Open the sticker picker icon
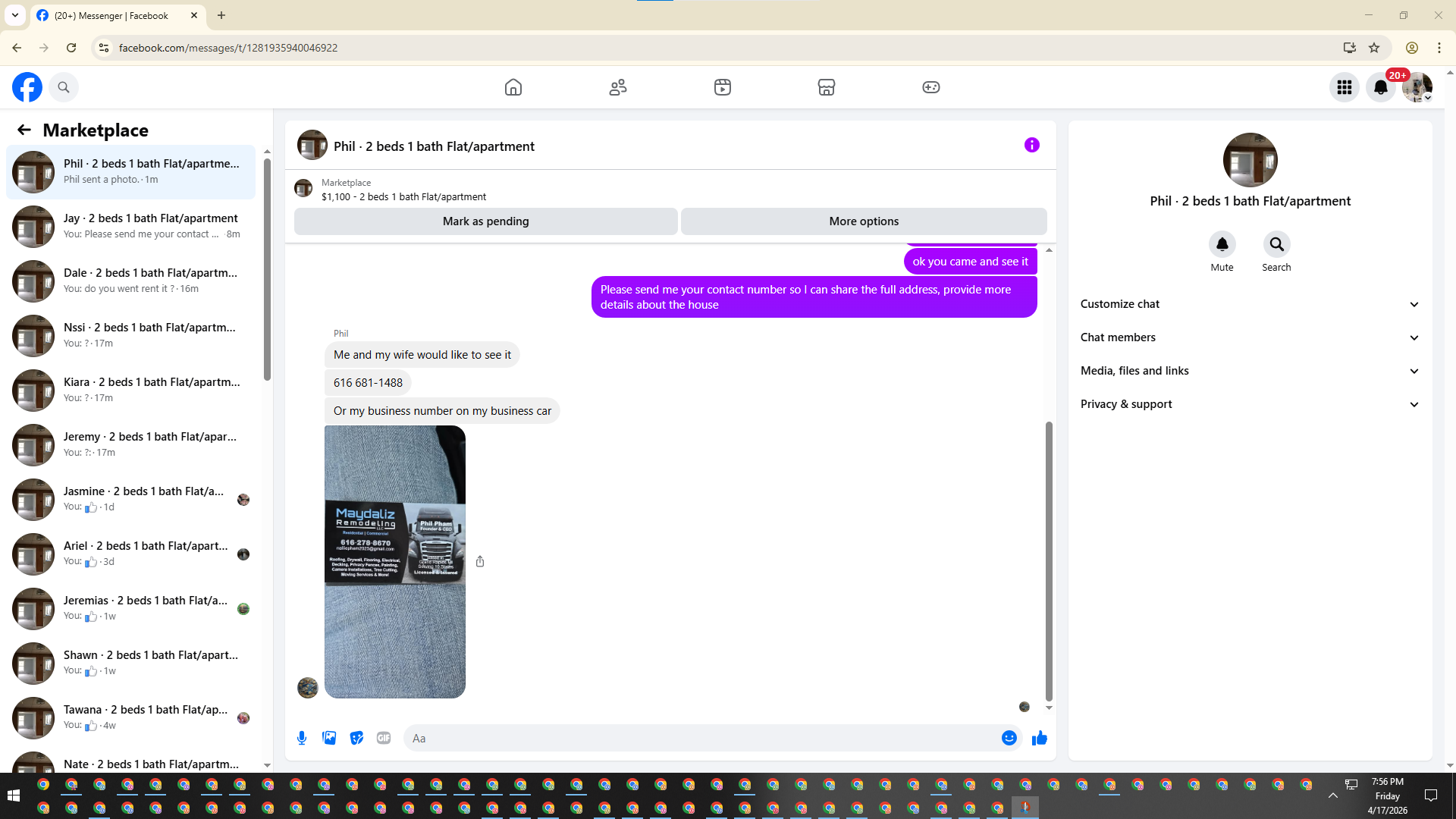This screenshot has width=1456, height=819. 356,738
